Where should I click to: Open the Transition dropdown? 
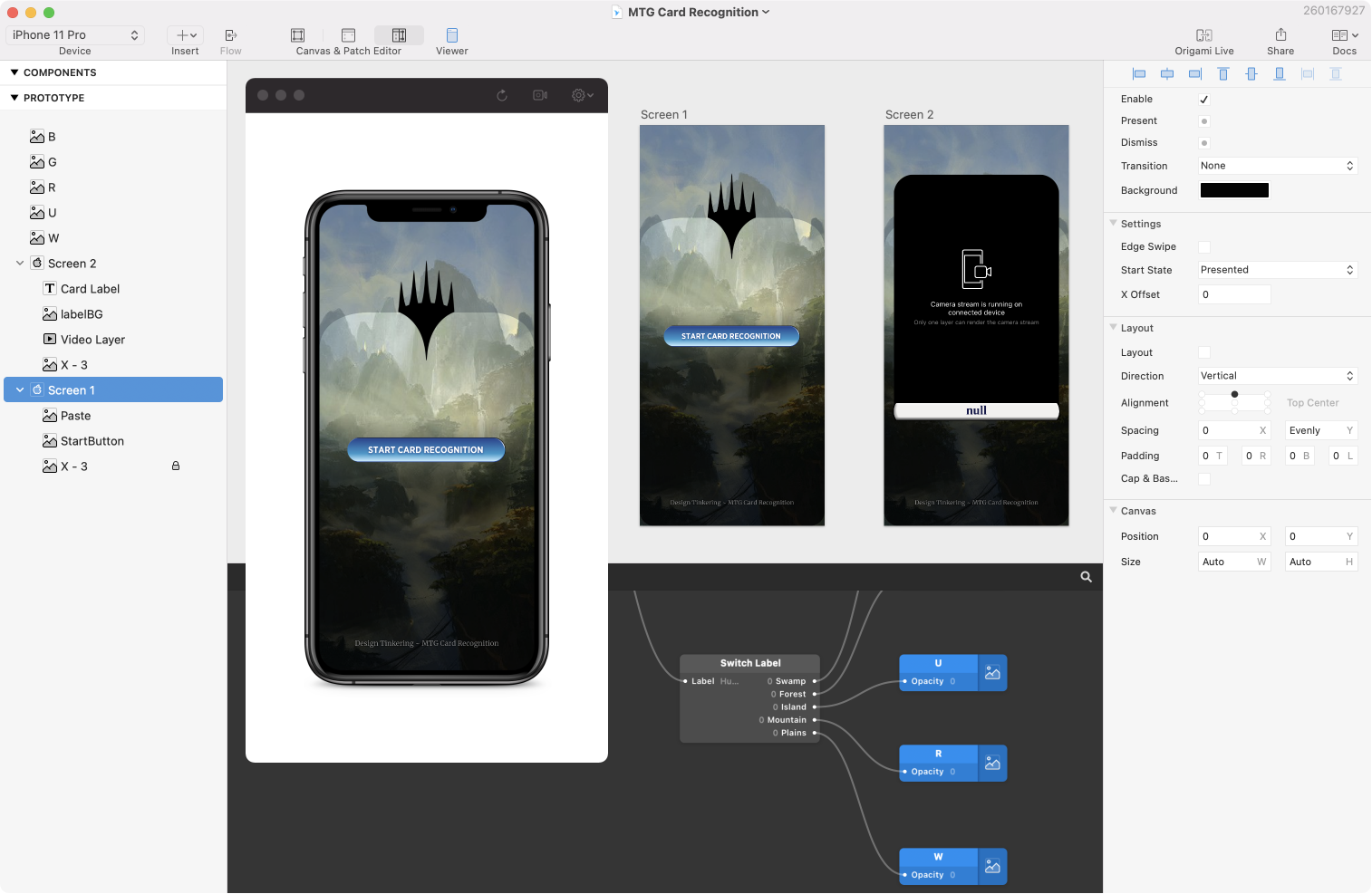(1278, 166)
